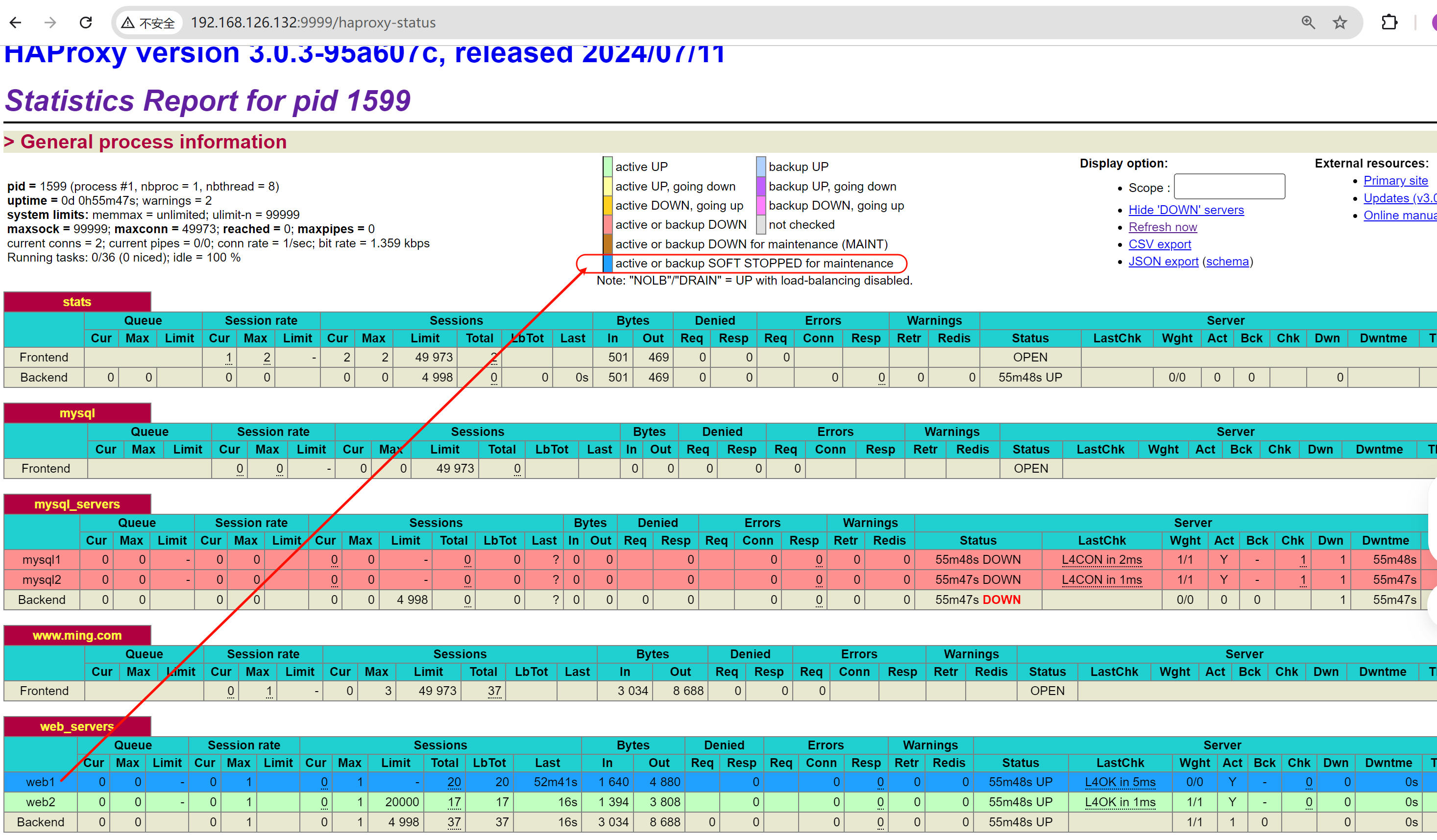Click the address bar URL

pos(313,23)
